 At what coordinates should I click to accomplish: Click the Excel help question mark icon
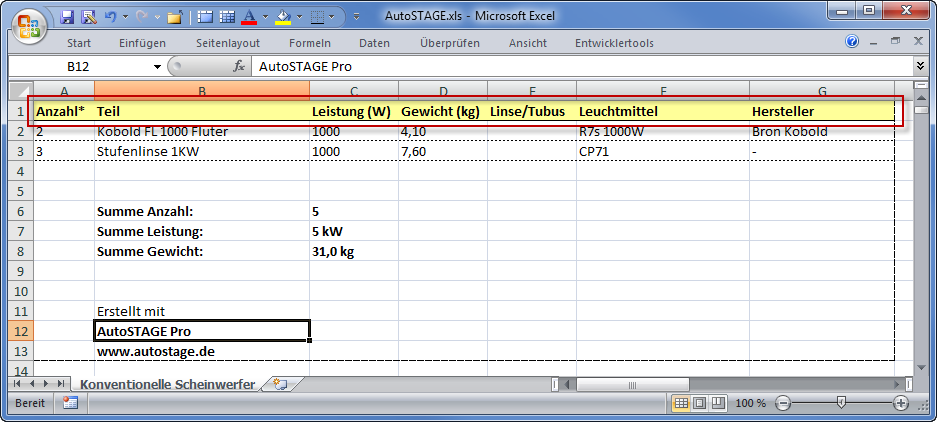(852, 43)
